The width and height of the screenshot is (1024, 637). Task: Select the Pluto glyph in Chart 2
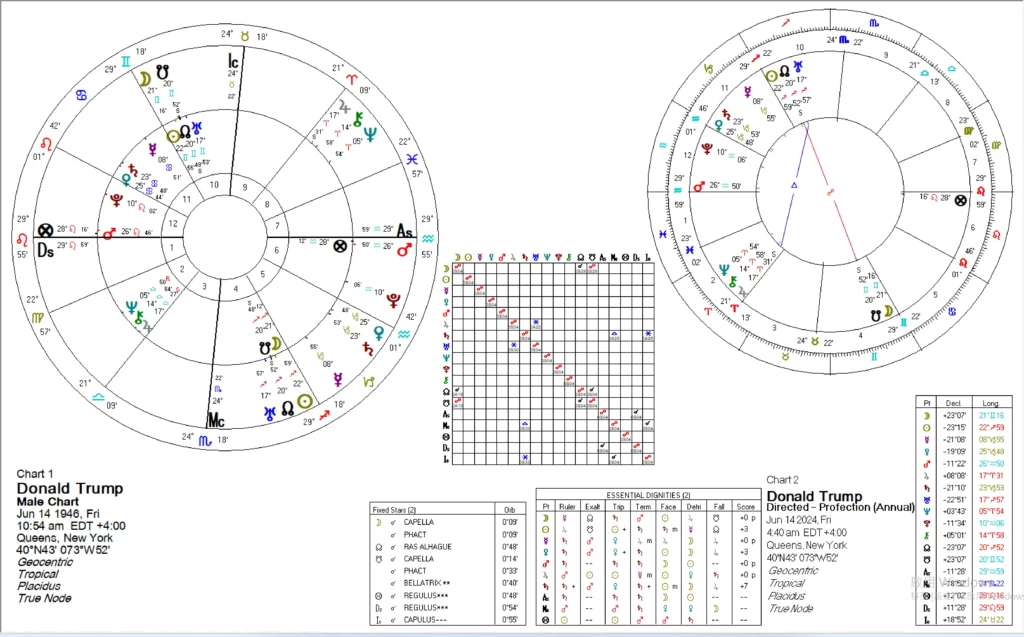coord(715,153)
